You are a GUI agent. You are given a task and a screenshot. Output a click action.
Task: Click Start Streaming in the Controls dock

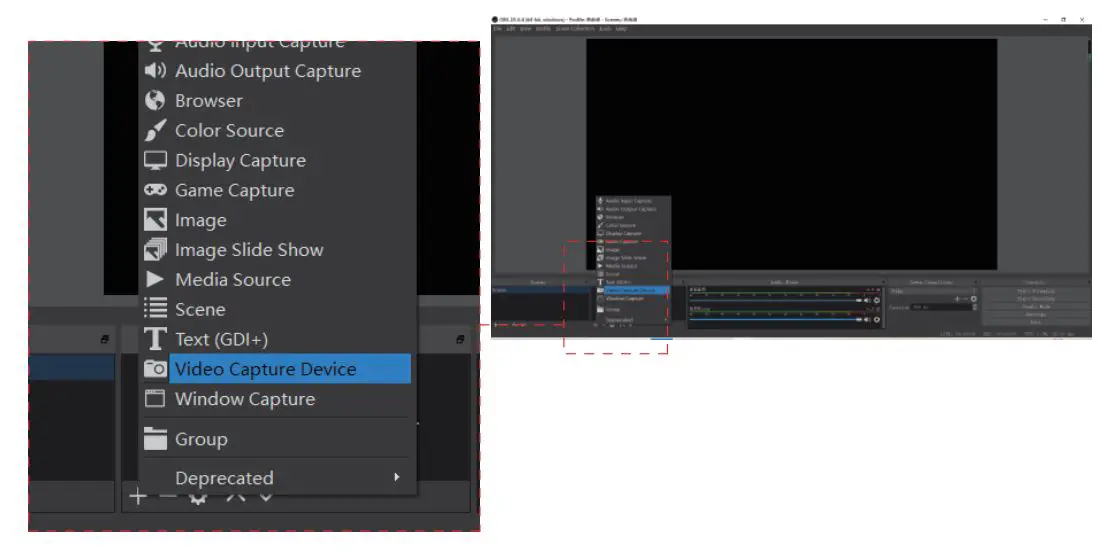tap(1035, 291)
